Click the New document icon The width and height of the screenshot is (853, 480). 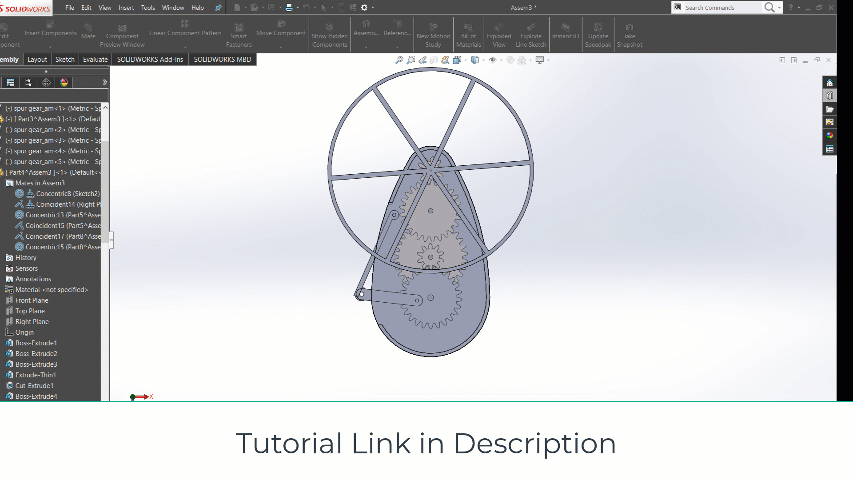pyautogui.click(x=237, y=8)
